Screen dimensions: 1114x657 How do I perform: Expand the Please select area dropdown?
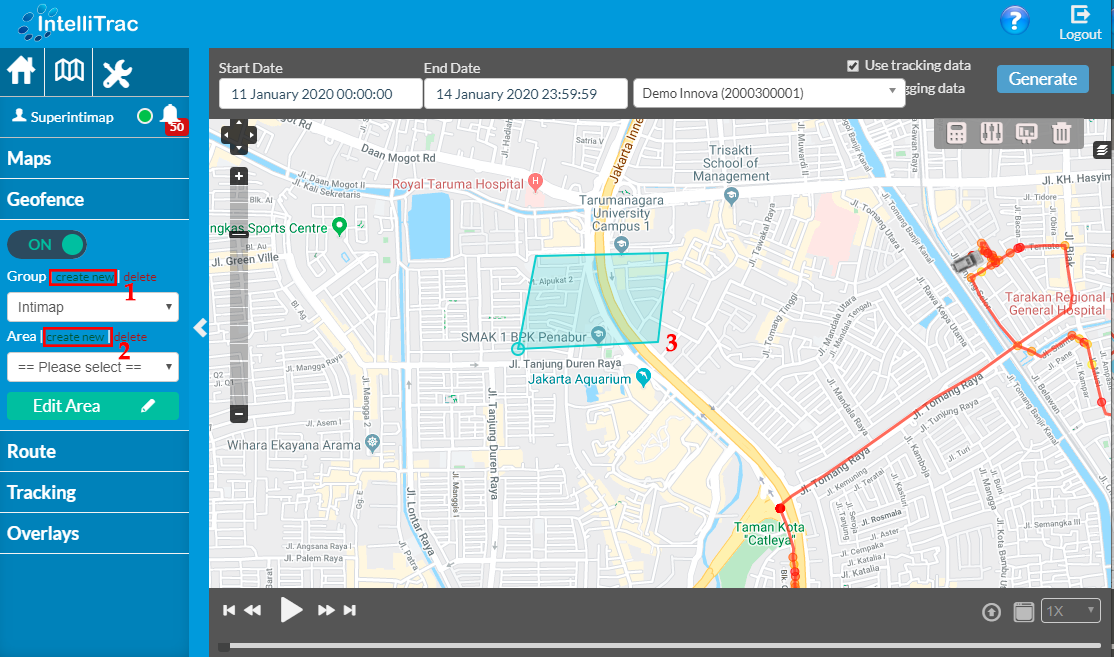(93, 367)
